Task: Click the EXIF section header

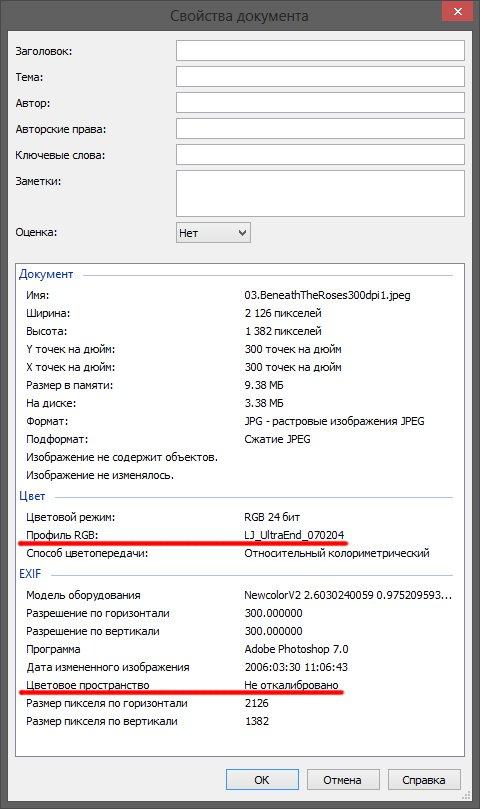Action: click(30, 574)
